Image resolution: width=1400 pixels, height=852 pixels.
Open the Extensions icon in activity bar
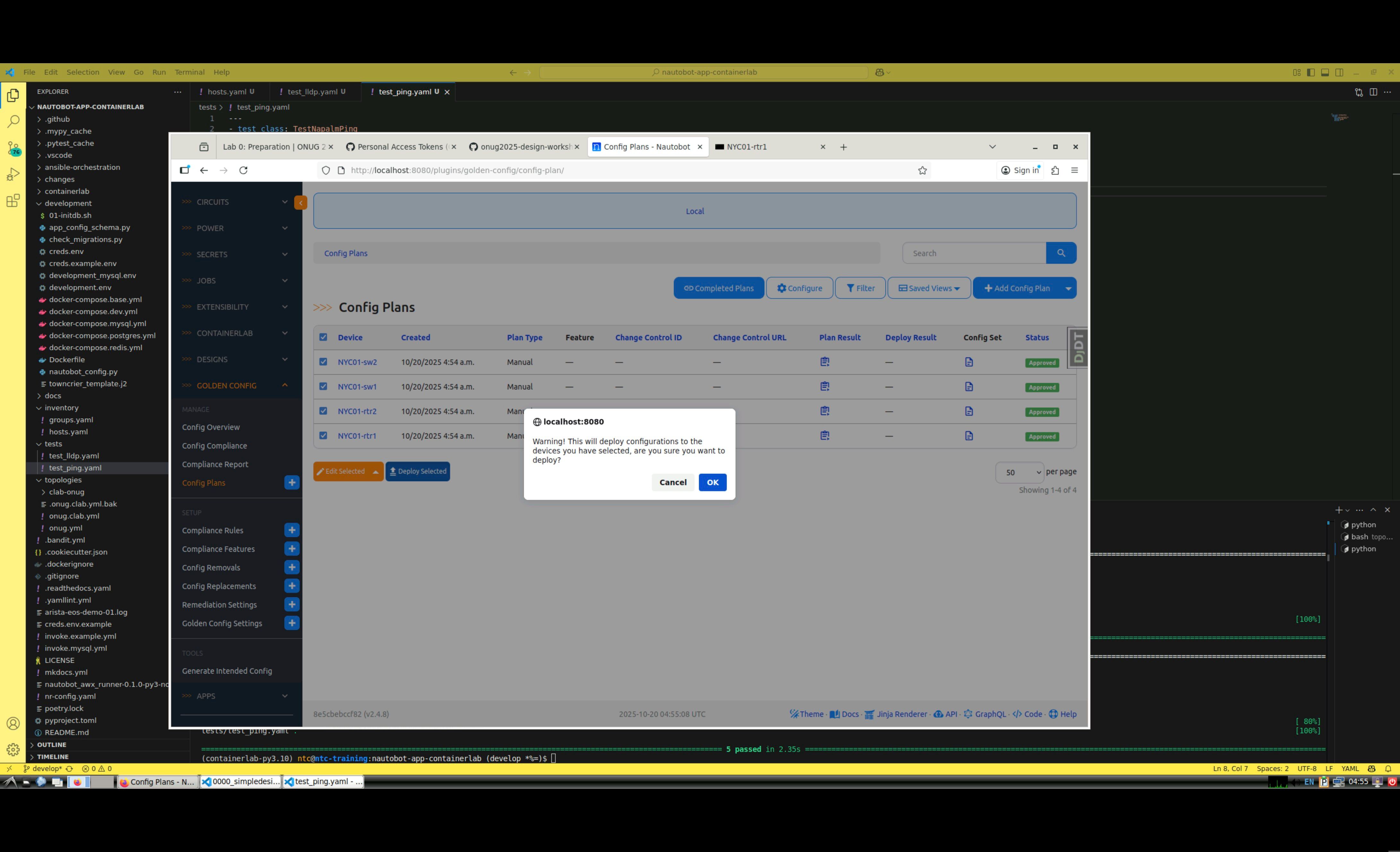[13, 200]
